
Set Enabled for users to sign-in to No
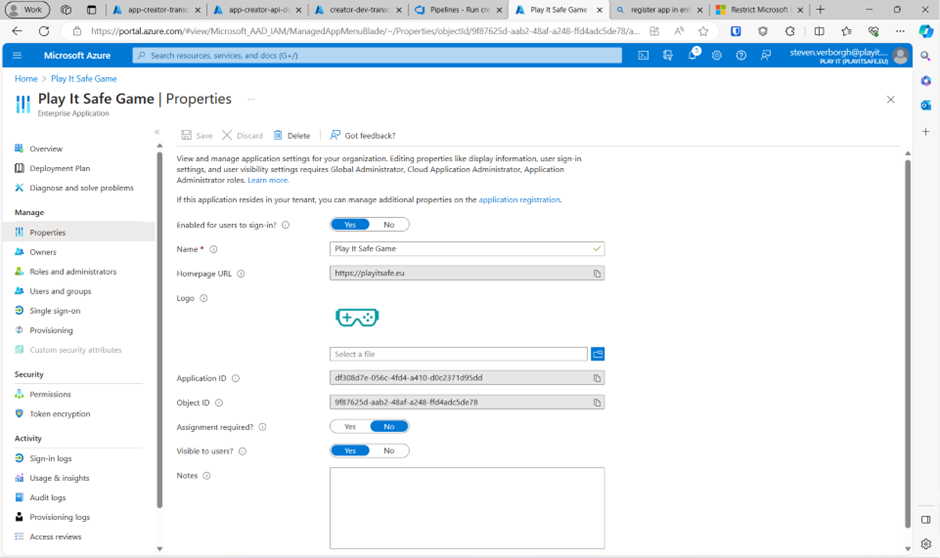pos(389,225)
